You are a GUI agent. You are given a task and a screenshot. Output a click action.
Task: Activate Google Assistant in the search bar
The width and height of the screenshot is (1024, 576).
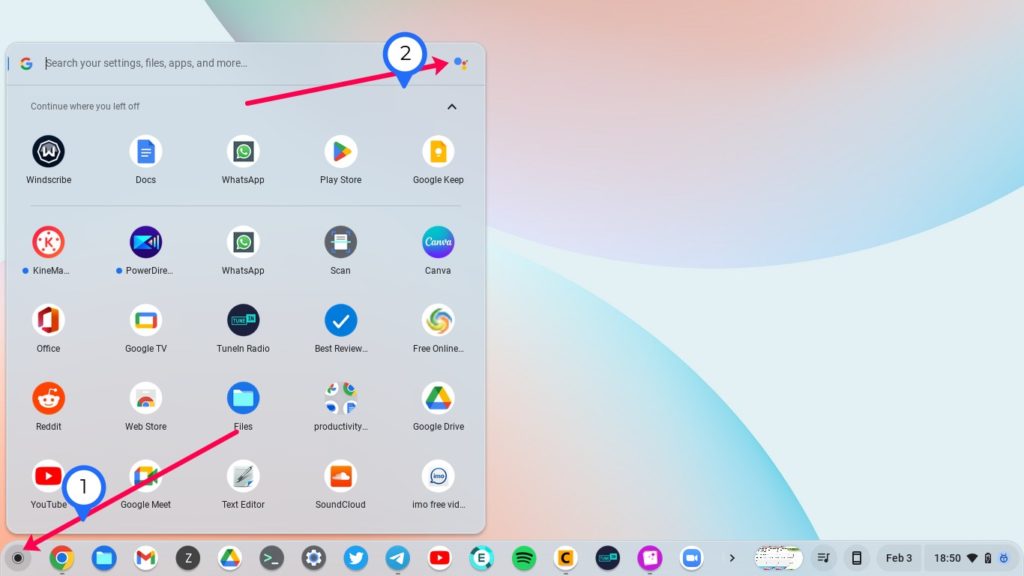(461, 63)
